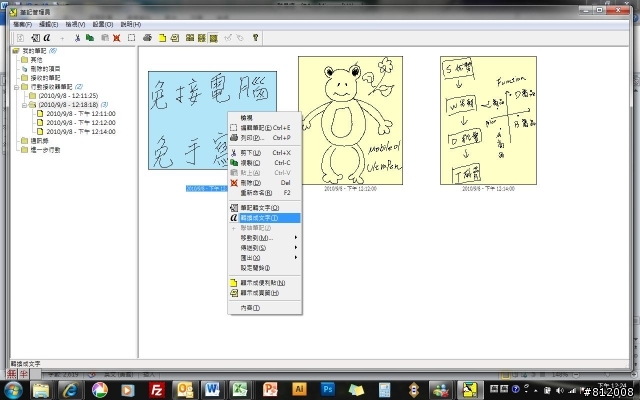Click the square edit-note icon in toolbar
Viewport: 640px width, 400px height.
coord(131,38)
